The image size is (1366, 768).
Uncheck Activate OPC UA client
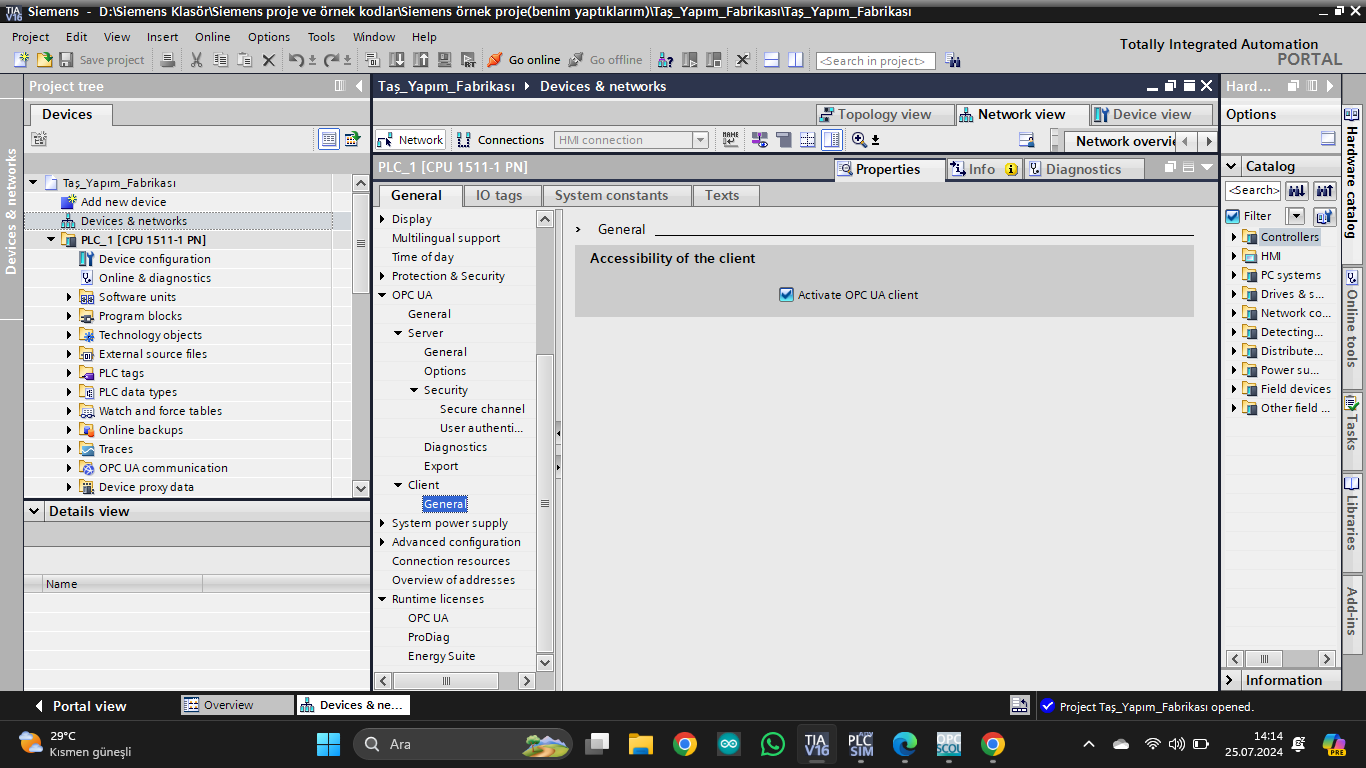(x=786, y=295)
